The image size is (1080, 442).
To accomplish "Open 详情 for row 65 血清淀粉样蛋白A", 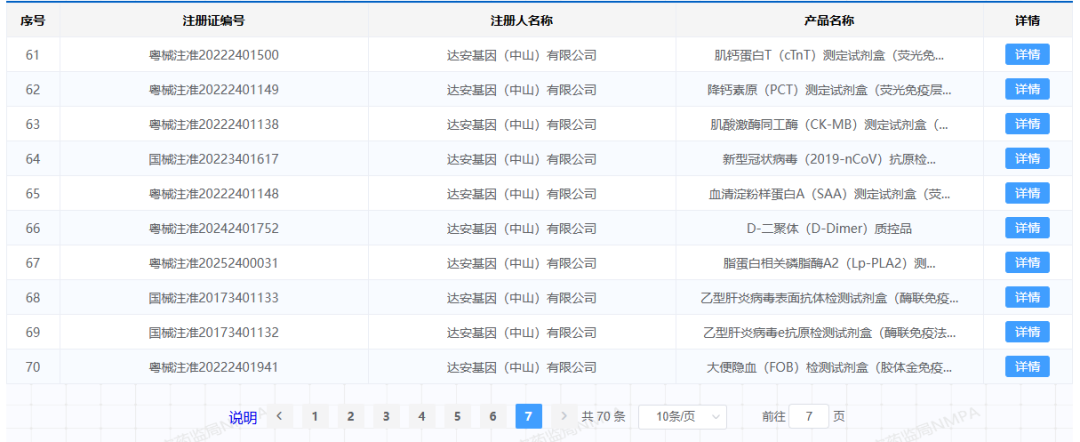I will pos(1027,193).
